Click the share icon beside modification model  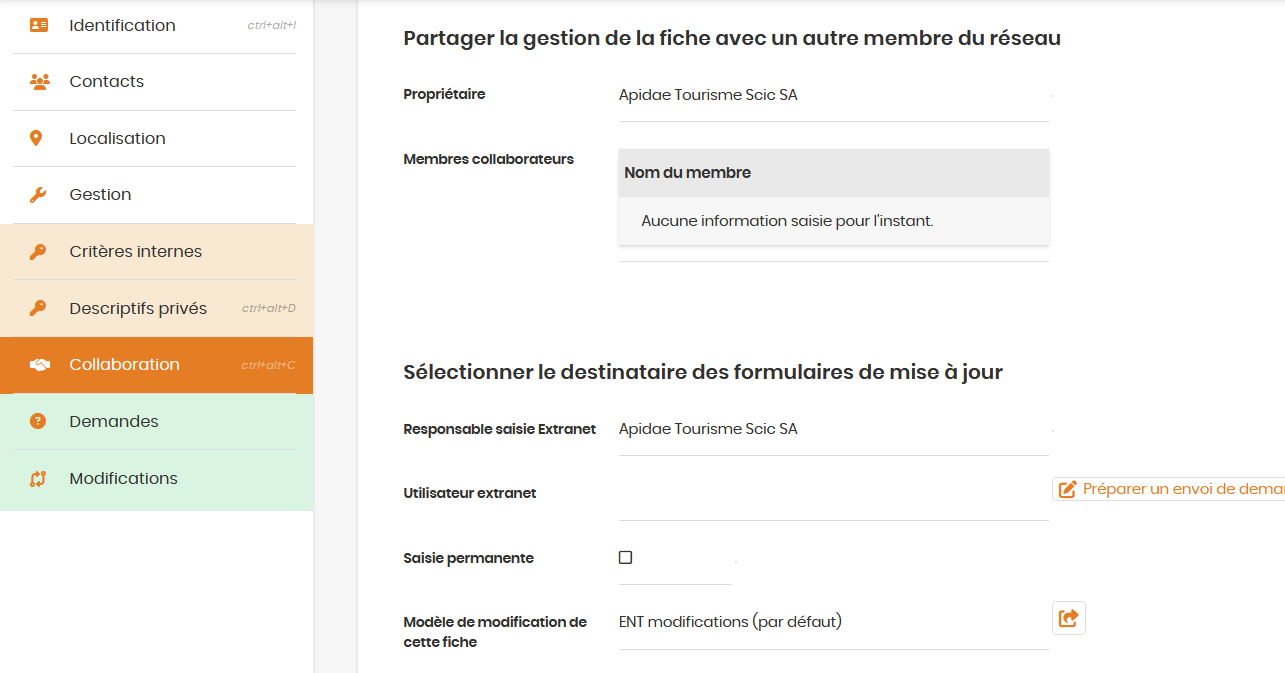click(1068, 618)
